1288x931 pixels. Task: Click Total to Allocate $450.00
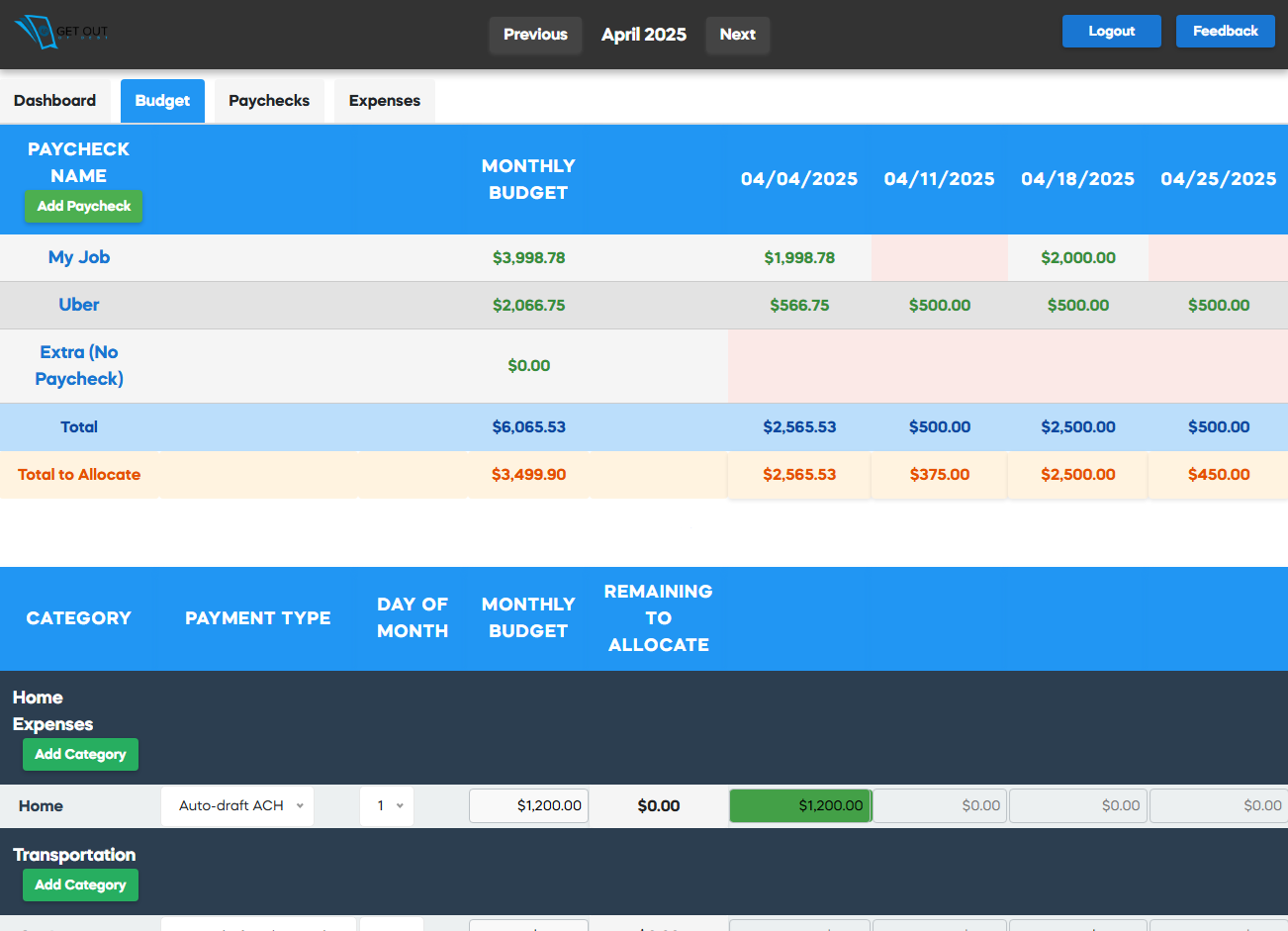(x=1219, y=475)
